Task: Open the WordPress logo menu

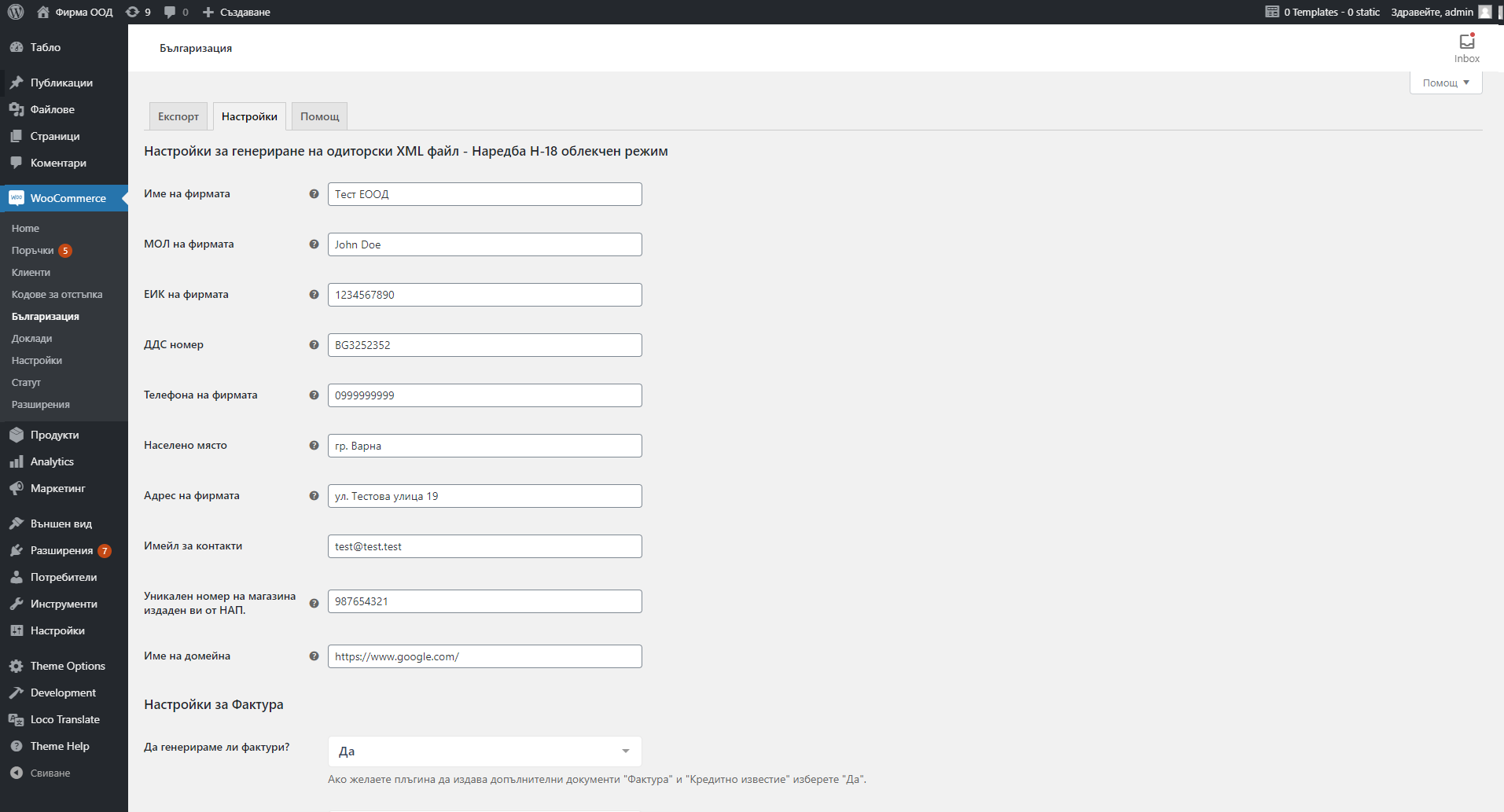Action: 16,12
